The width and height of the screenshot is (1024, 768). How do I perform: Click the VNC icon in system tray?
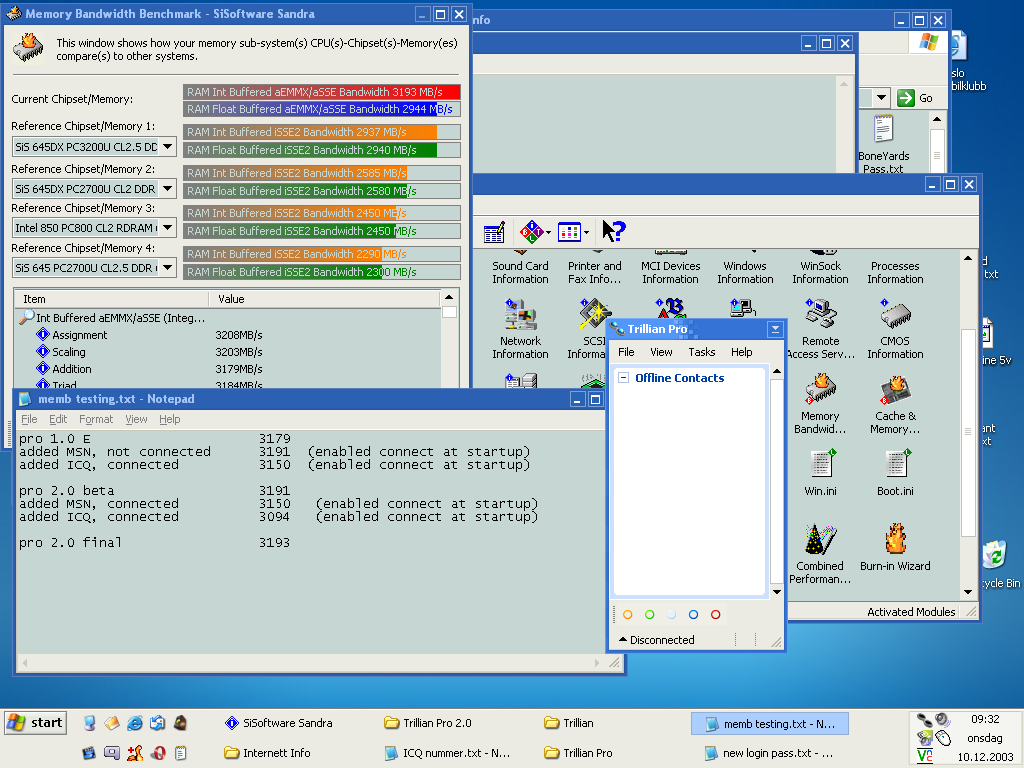tap(925, 756)
